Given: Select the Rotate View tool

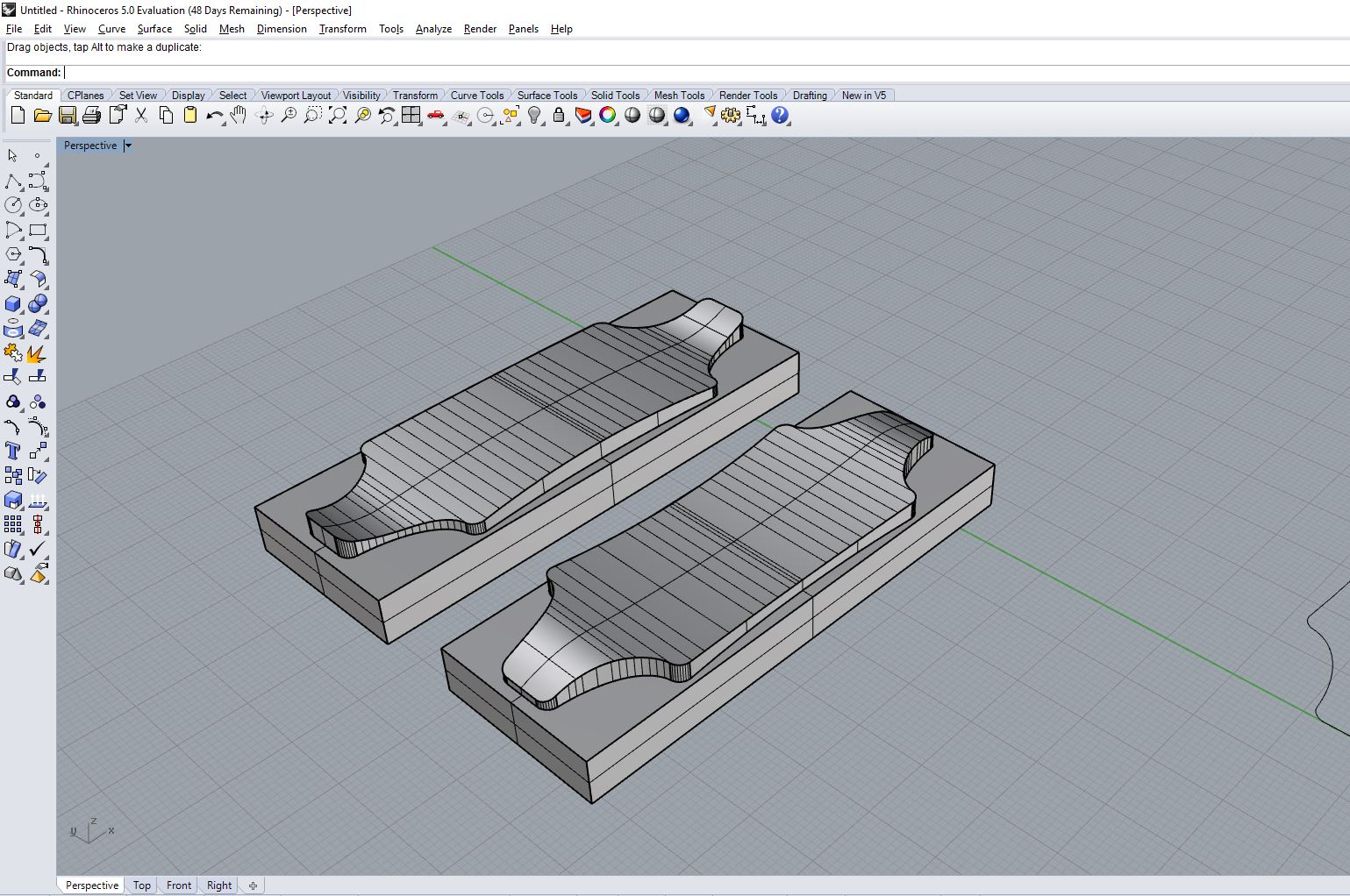Looking at the screenshot, I should [264, 115].
